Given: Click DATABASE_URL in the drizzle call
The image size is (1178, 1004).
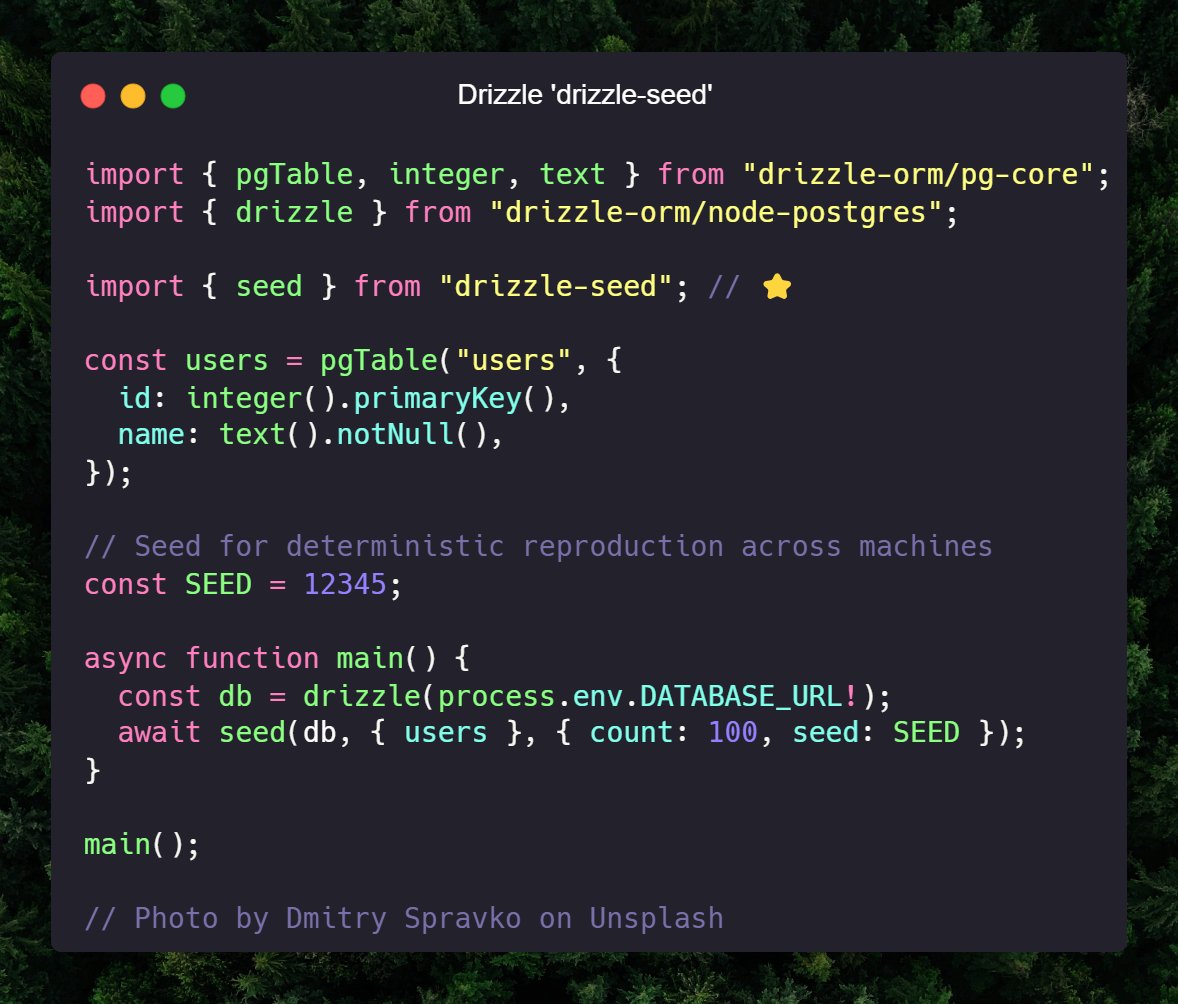Looking at the screenshot, I should click(x=740, y=696).
